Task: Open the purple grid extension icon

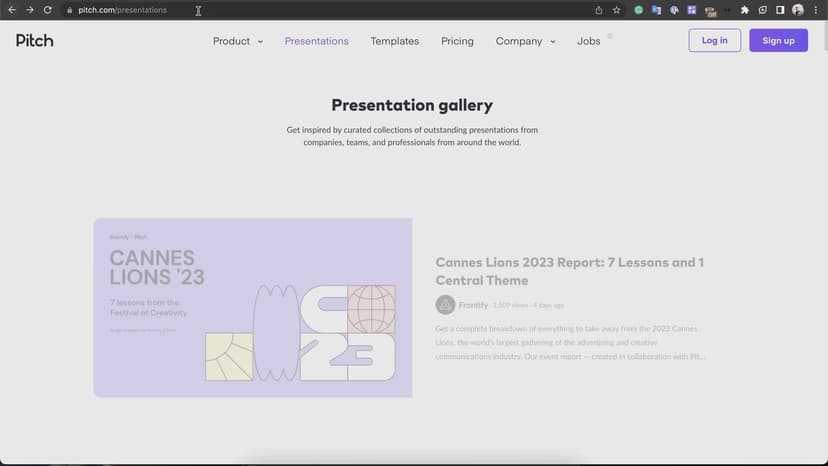Action: pos(692,10)
